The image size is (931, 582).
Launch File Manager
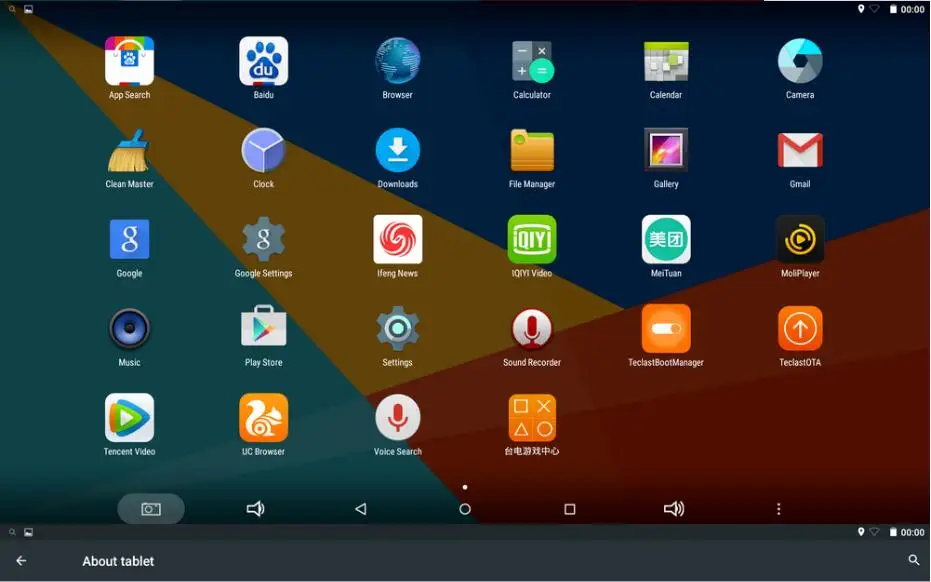point(532,150)
